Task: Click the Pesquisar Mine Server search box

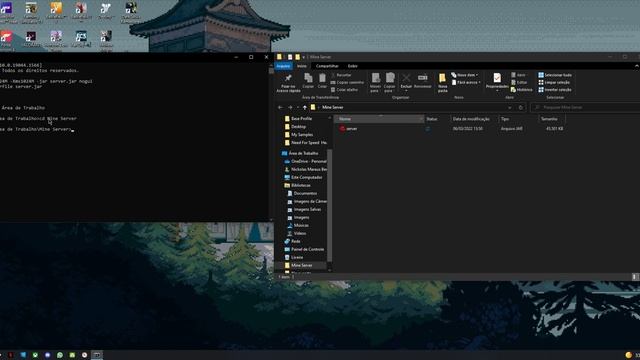Action: pos(586,107)
